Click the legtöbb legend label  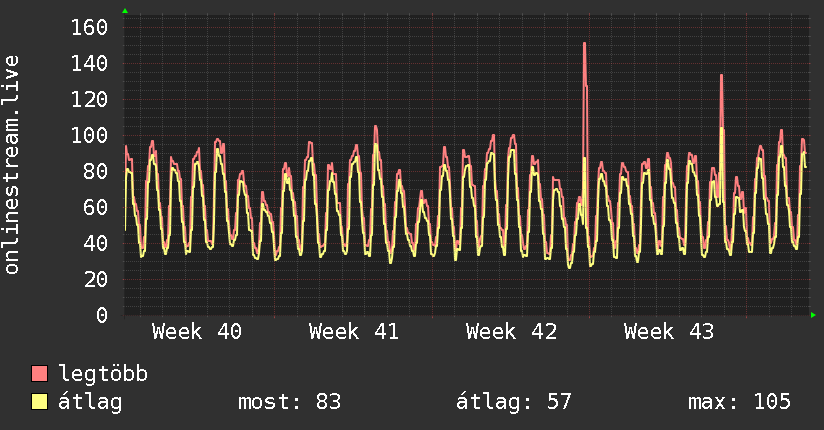point(104,374)
